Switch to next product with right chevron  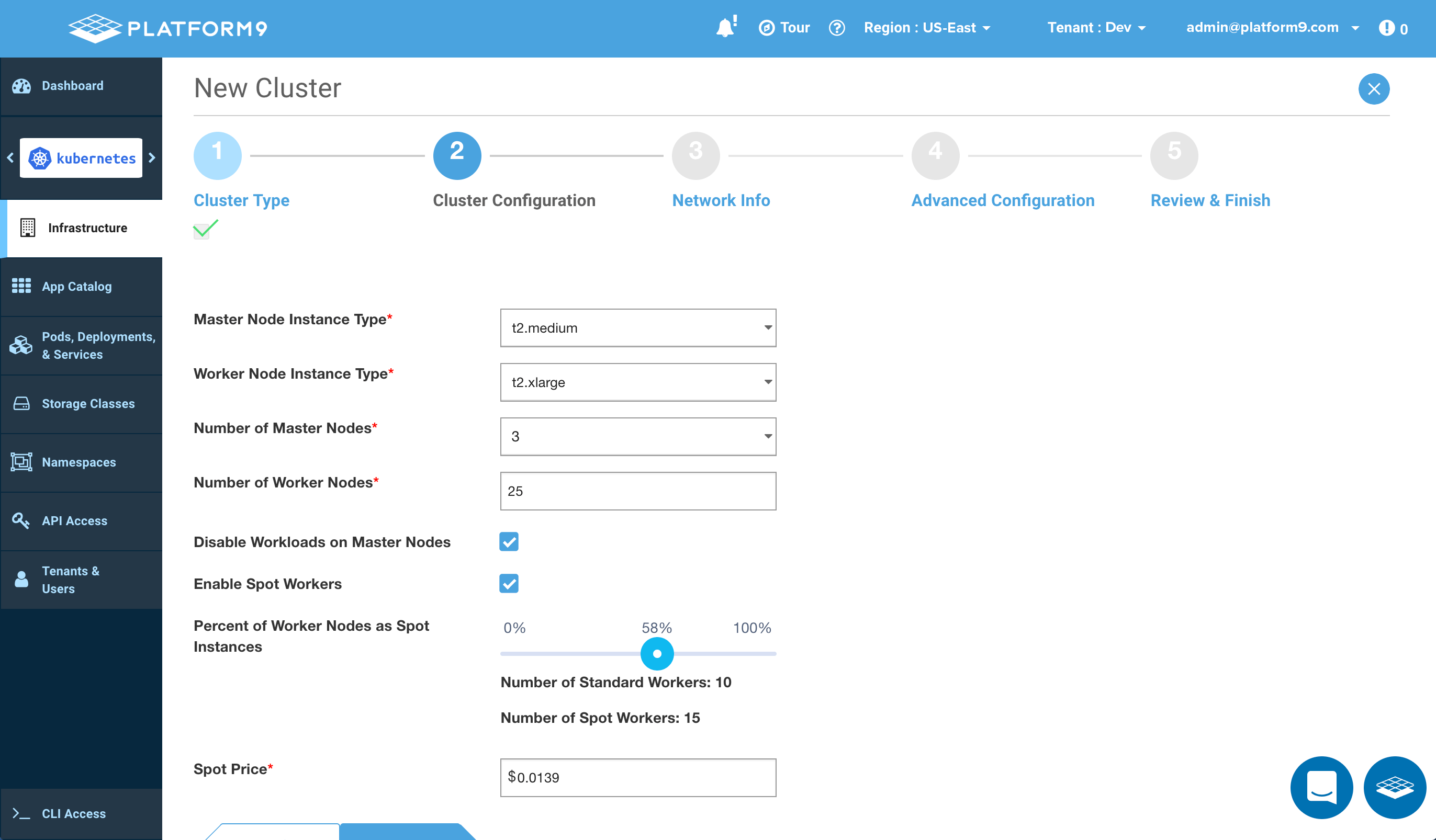tap(152, 158)
